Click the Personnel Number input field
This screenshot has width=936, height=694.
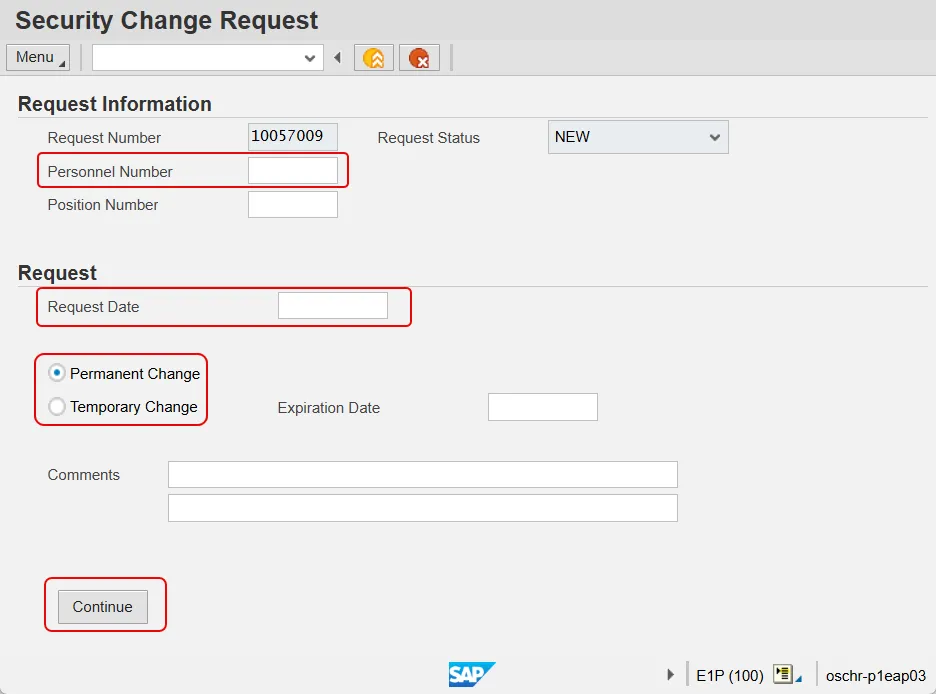tap(292, 171)
